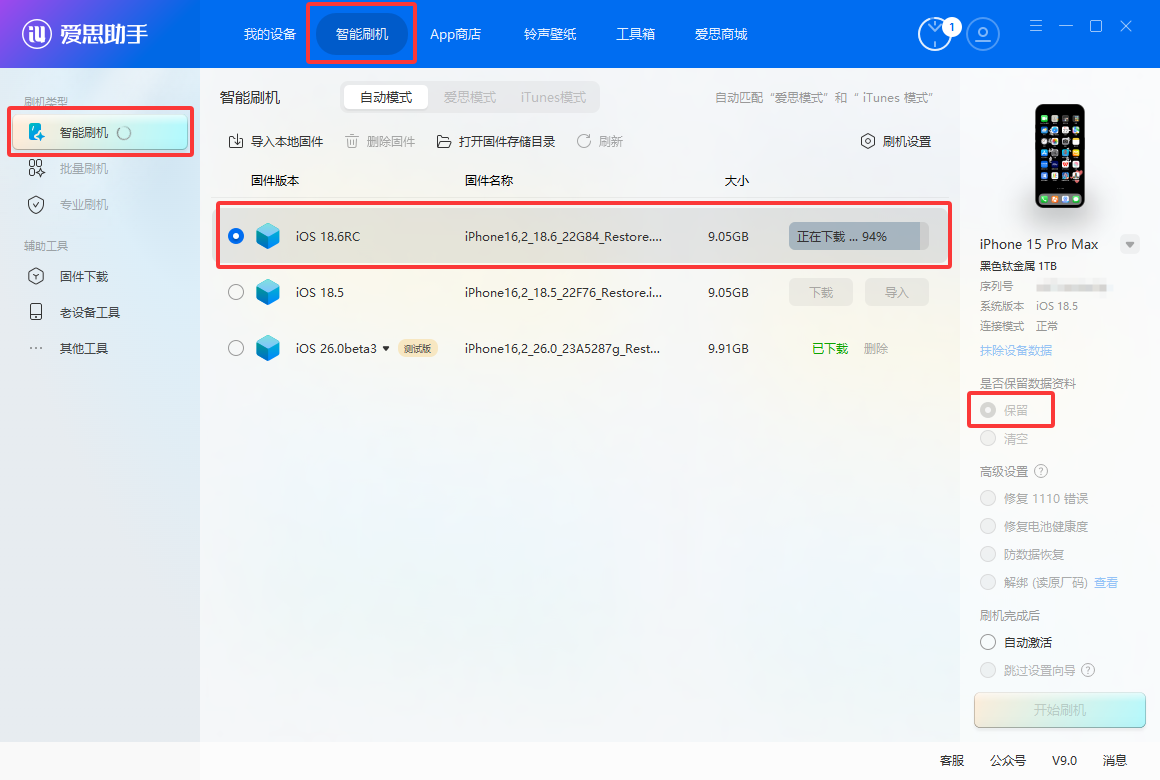
Task: Select the 保留 data retention radio button
Action: click(x=988, y=409)
